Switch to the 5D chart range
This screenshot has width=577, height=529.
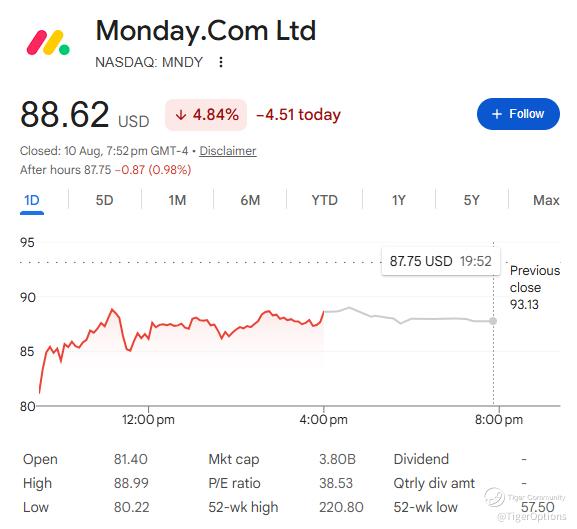105,200
